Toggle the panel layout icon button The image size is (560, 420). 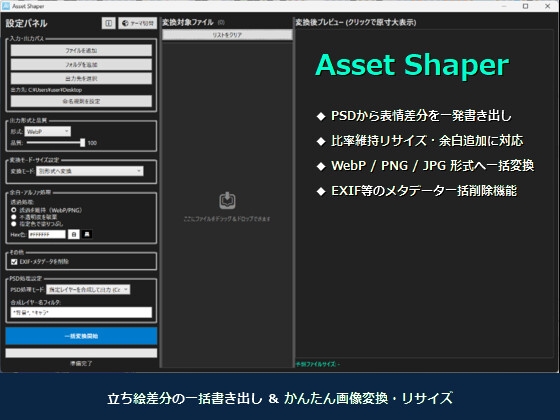(109, 23)
